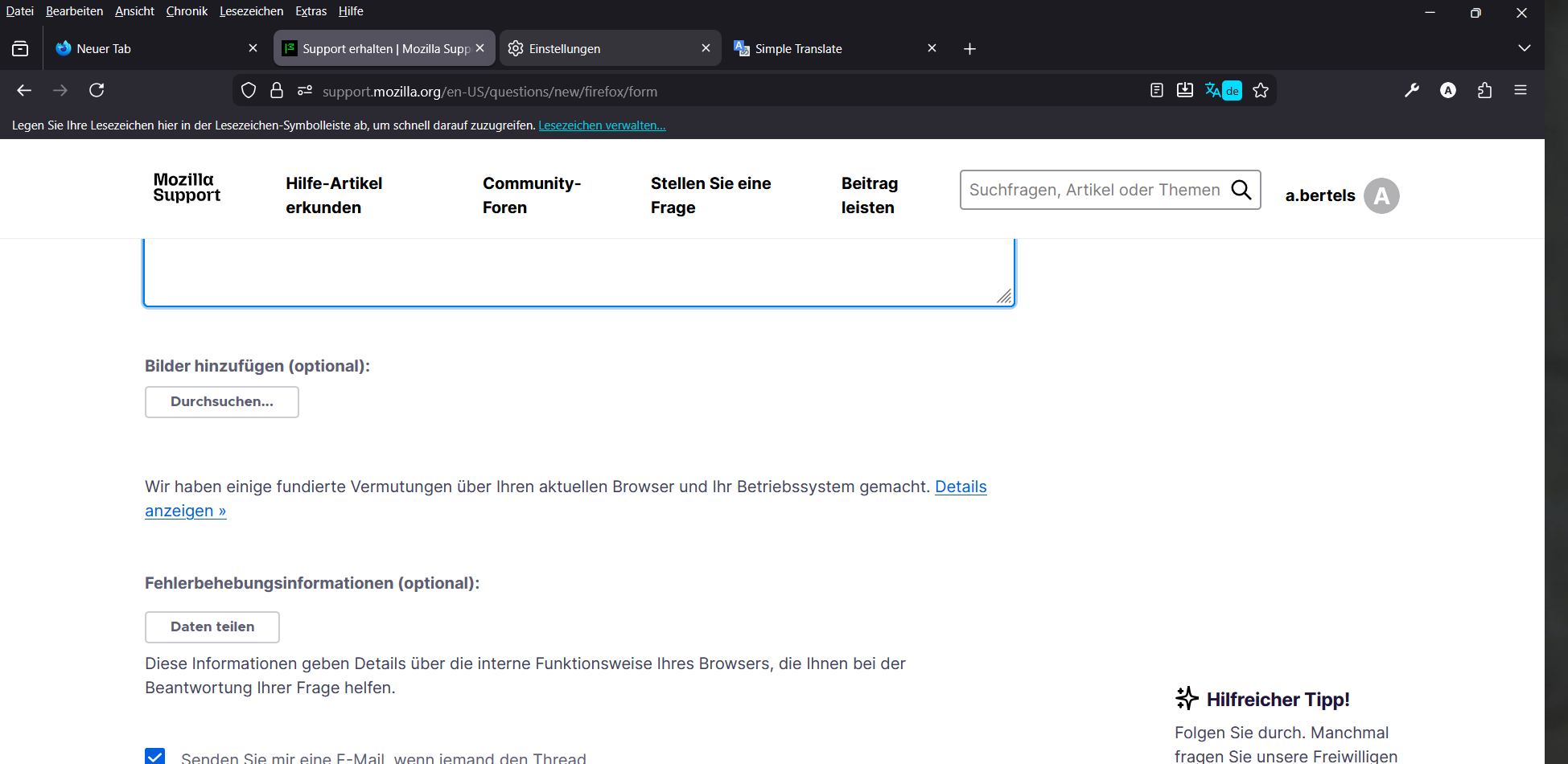Image resolution: width=1568 pixels, height=764 pixels.
Task: Open the hamburger application menu
Action: point(1520,91)
